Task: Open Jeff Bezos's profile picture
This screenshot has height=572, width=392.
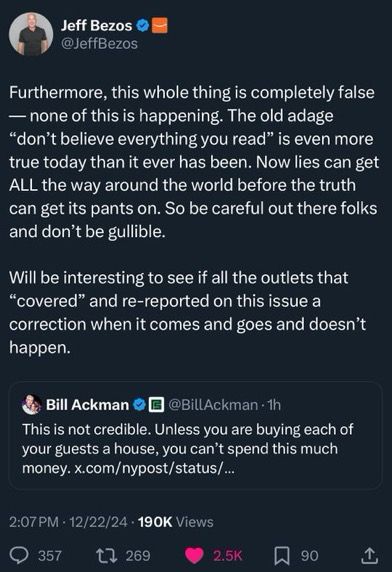Action: coord(31,34)
